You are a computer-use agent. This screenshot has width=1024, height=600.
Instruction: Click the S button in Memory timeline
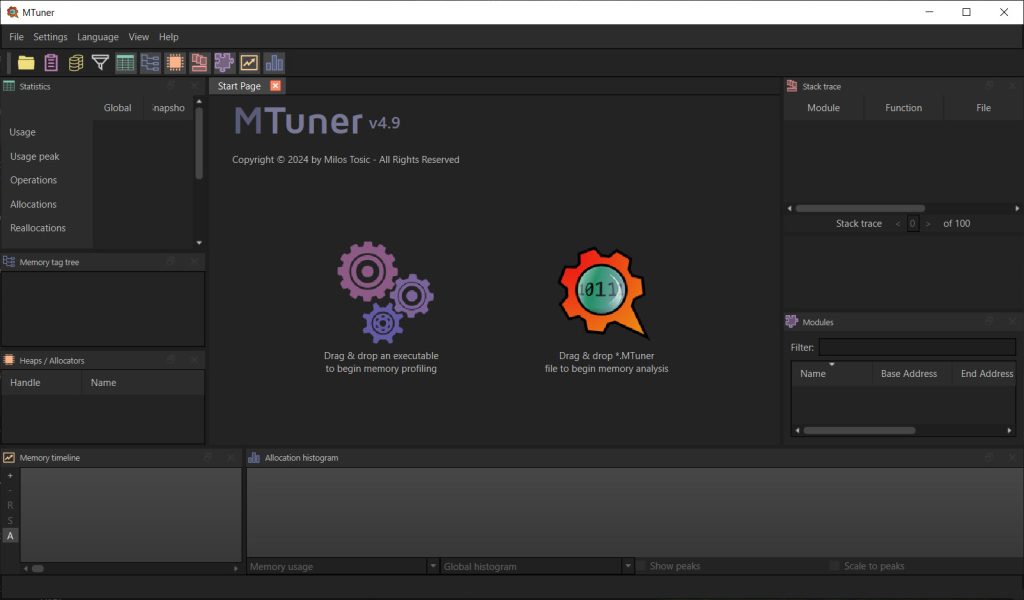pos(10,520)
